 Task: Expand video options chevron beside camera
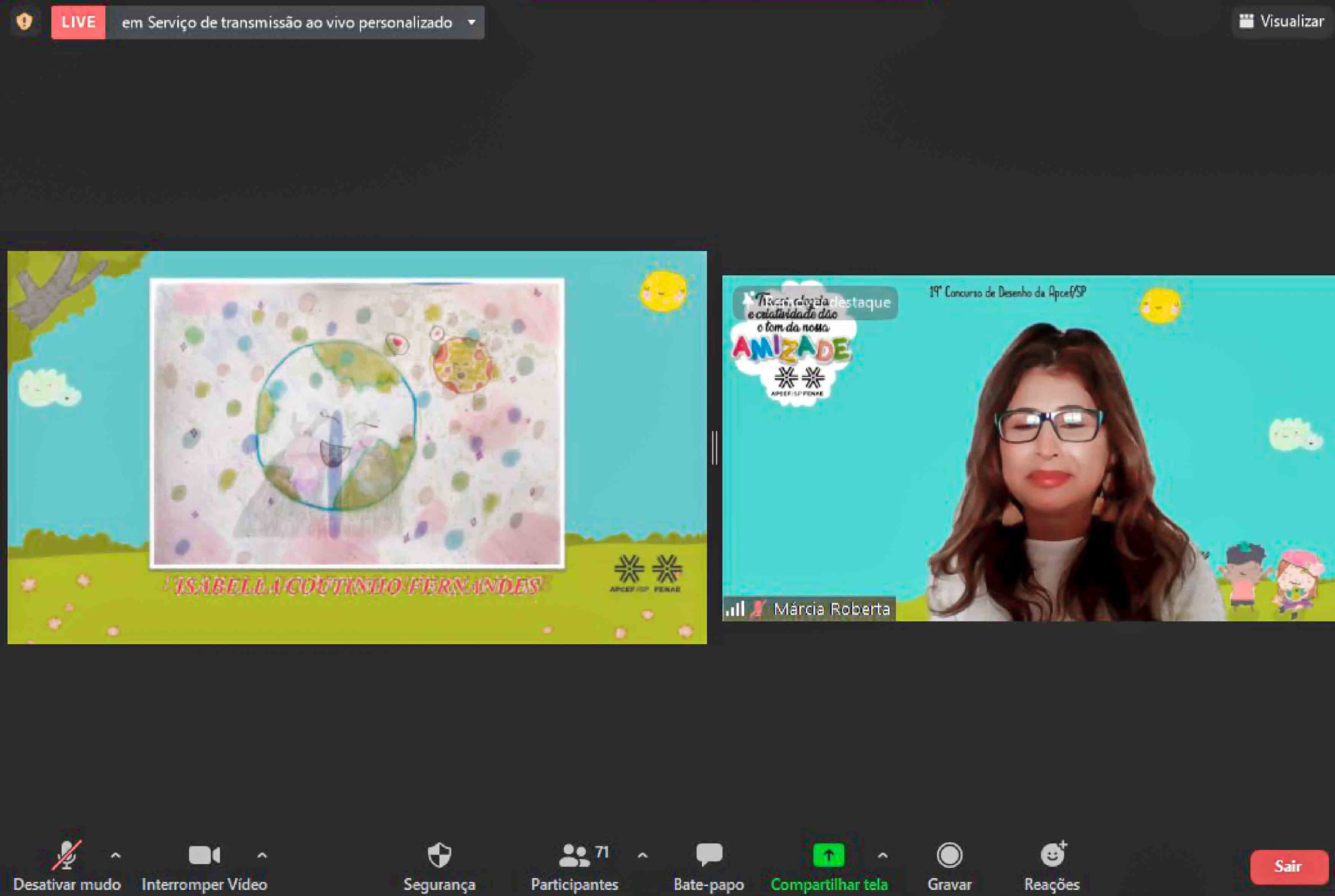pyautogui.click(x=262, y=855)
